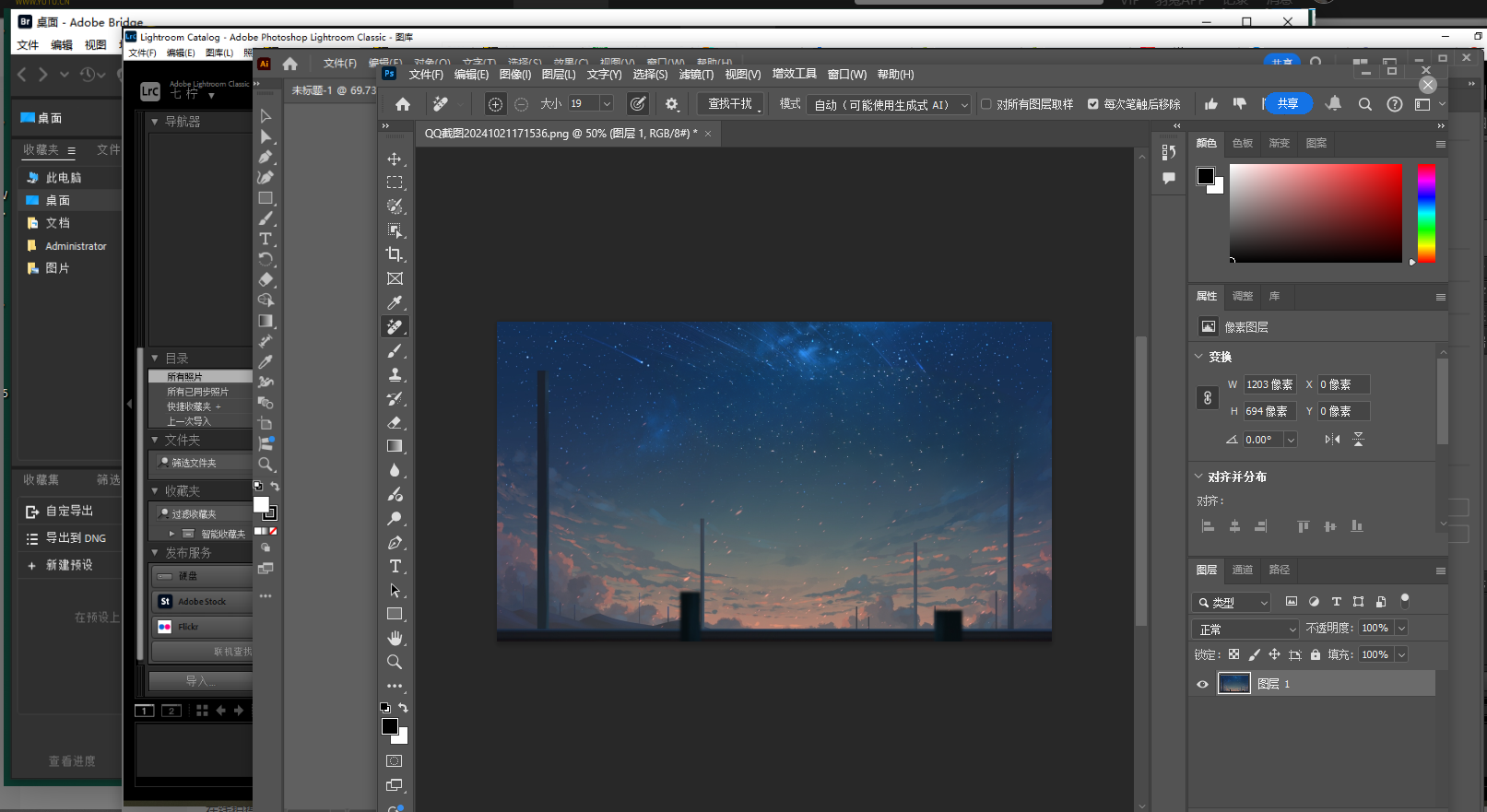The height and width of the screenshot is (812, 1487).
Task: Open Photoshop 滤镜(T) menu
Action: pyautogui.click(x=696, y=75)
